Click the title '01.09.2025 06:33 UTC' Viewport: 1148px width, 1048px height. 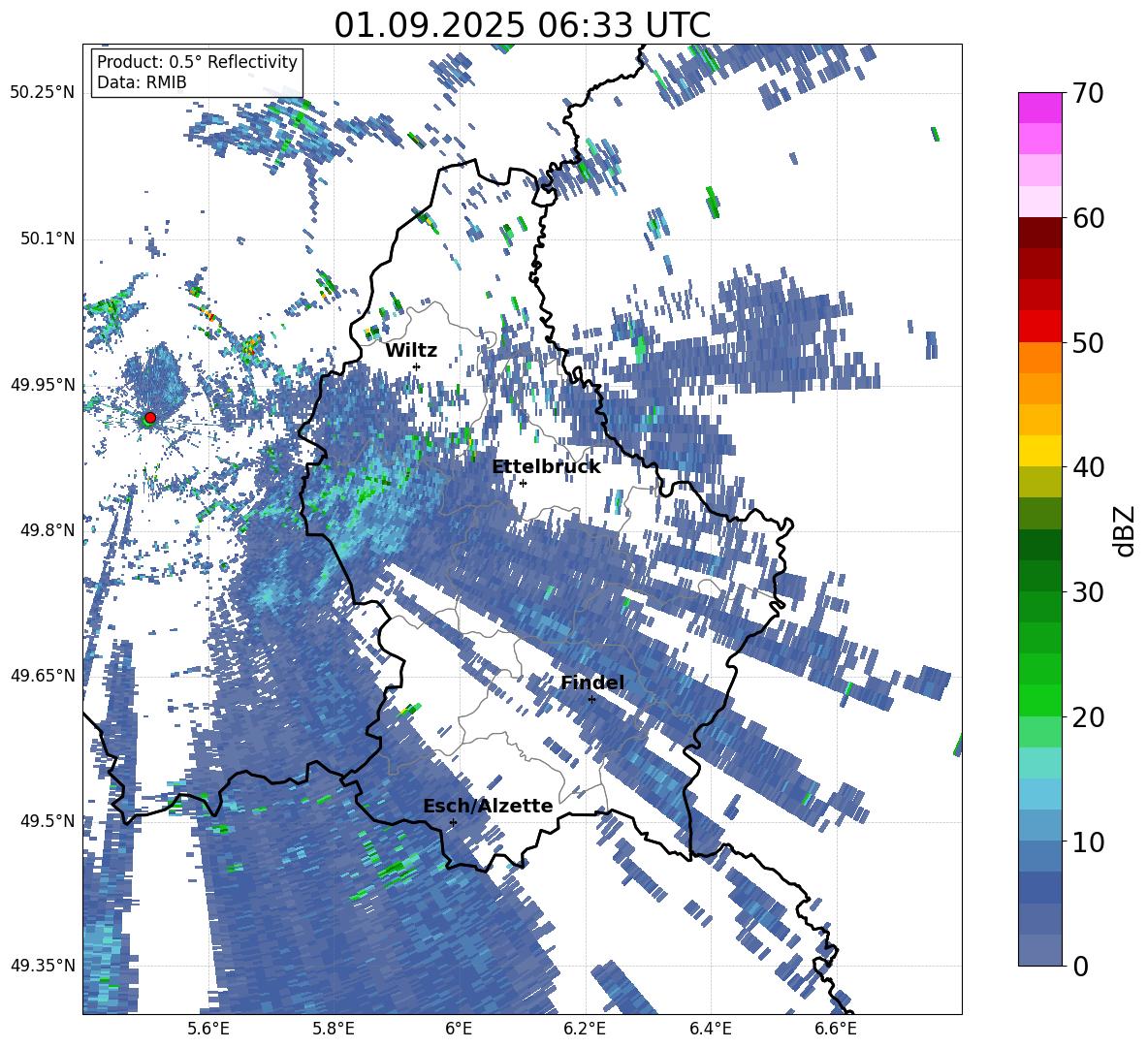pos(522,25)
